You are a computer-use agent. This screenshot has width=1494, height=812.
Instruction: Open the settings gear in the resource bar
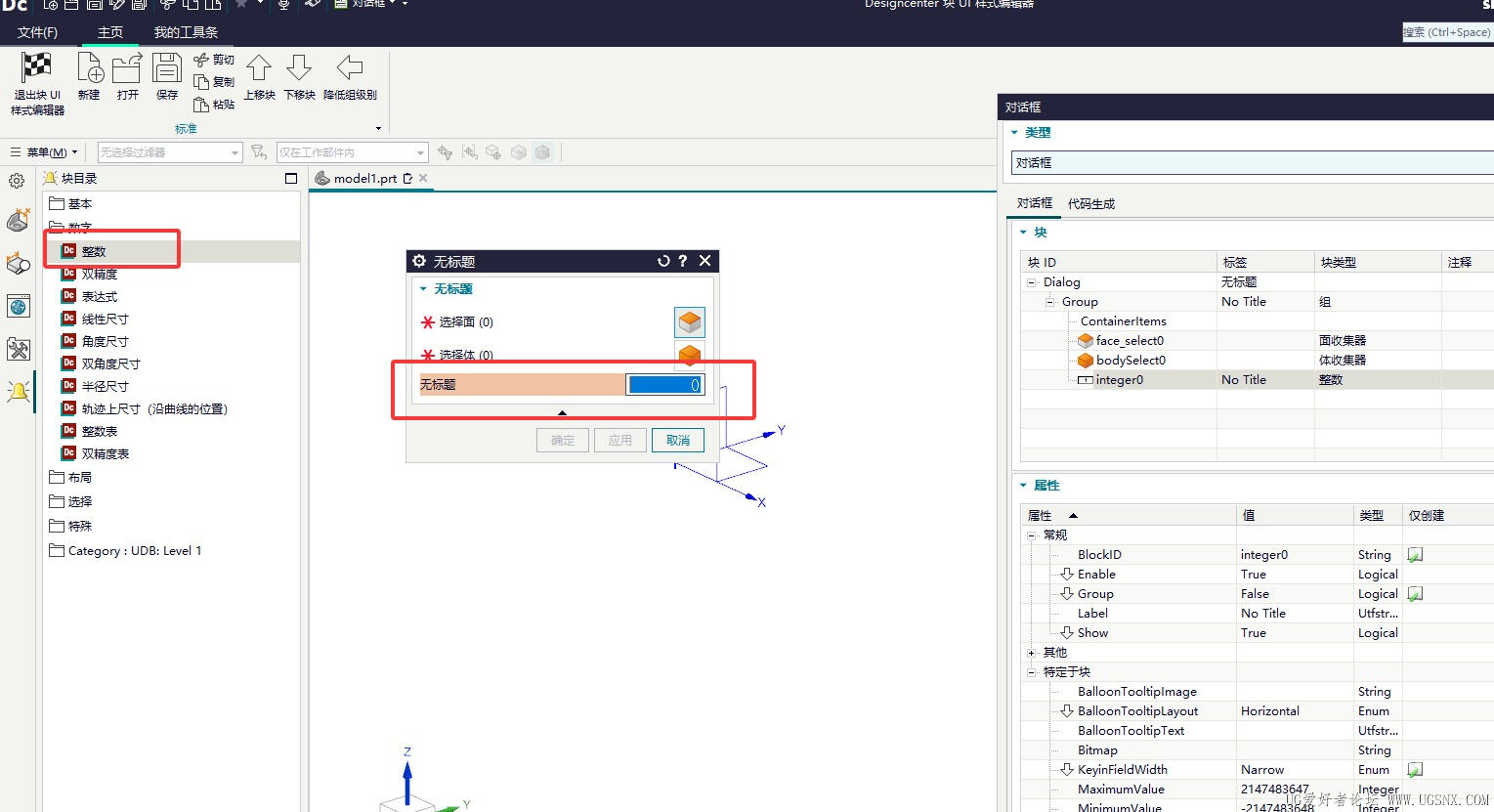pyautogui.click(x=17, y=181)
